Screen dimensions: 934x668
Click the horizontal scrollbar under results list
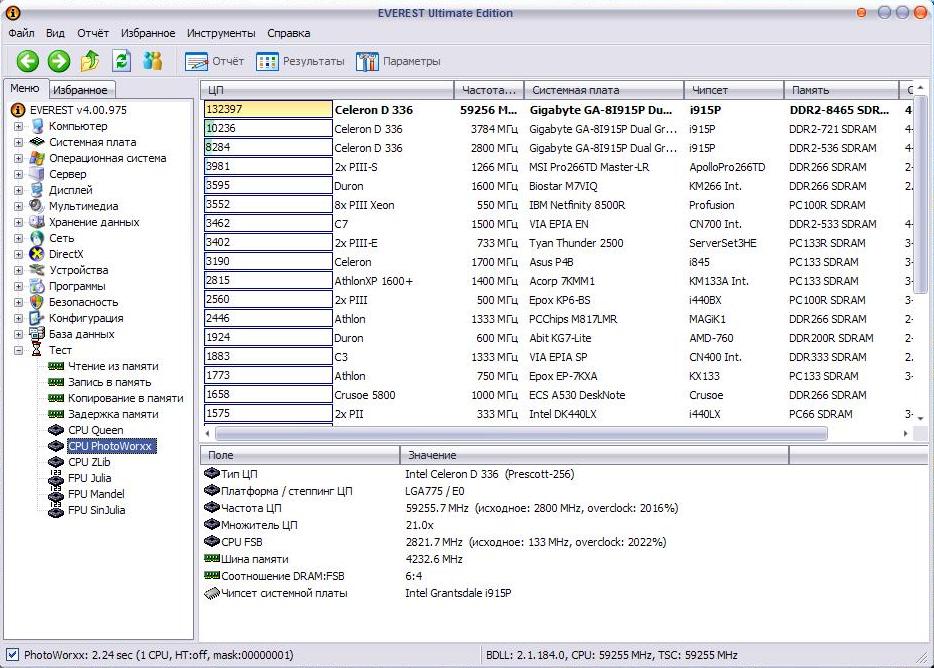click(x=520, y=434)
